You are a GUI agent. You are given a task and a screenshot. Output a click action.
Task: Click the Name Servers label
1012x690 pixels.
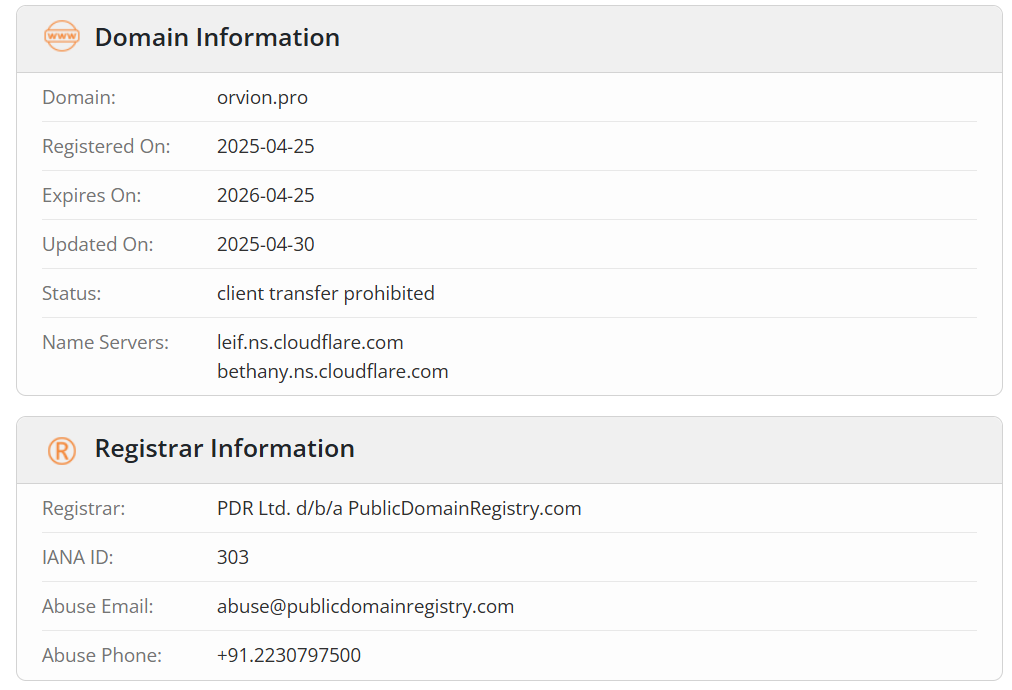[x=105, y=342]
